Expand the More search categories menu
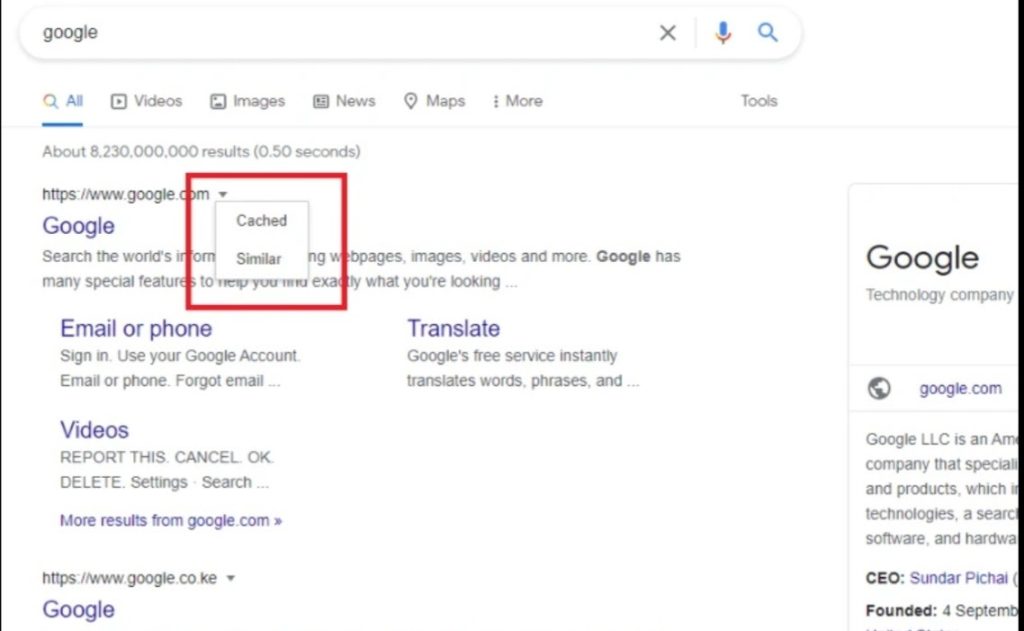This screenshot has height=631, width=1024. tap(518, 101)
